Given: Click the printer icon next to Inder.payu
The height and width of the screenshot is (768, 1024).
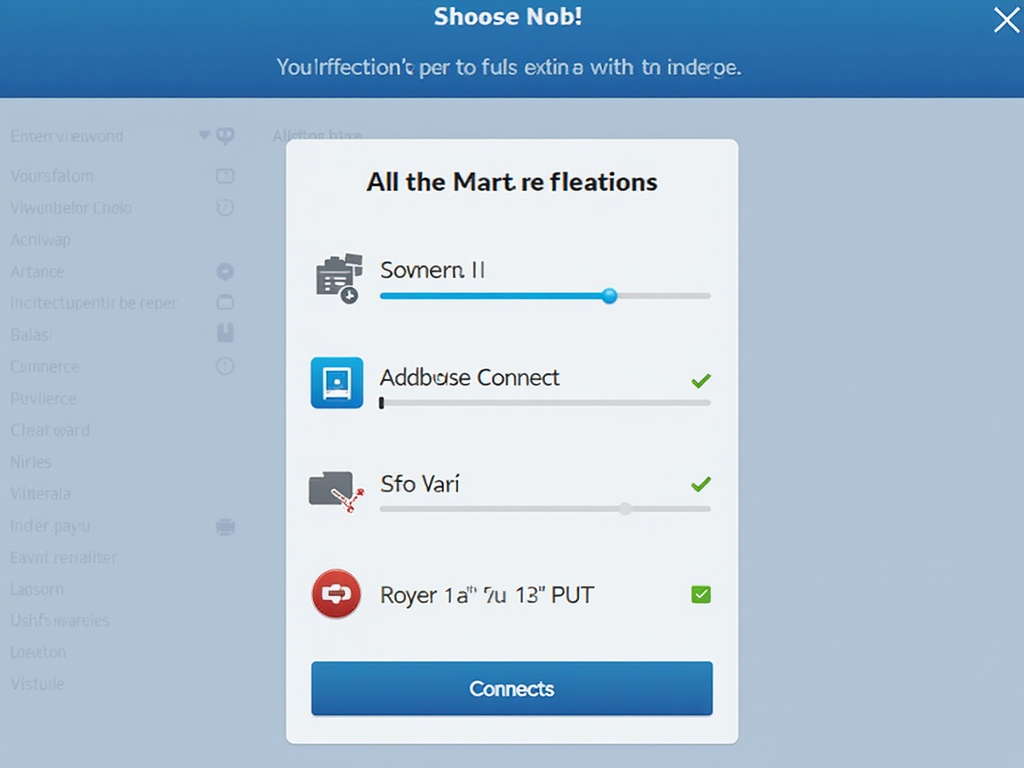Looking at the screenshot, I should coord(225,527).
